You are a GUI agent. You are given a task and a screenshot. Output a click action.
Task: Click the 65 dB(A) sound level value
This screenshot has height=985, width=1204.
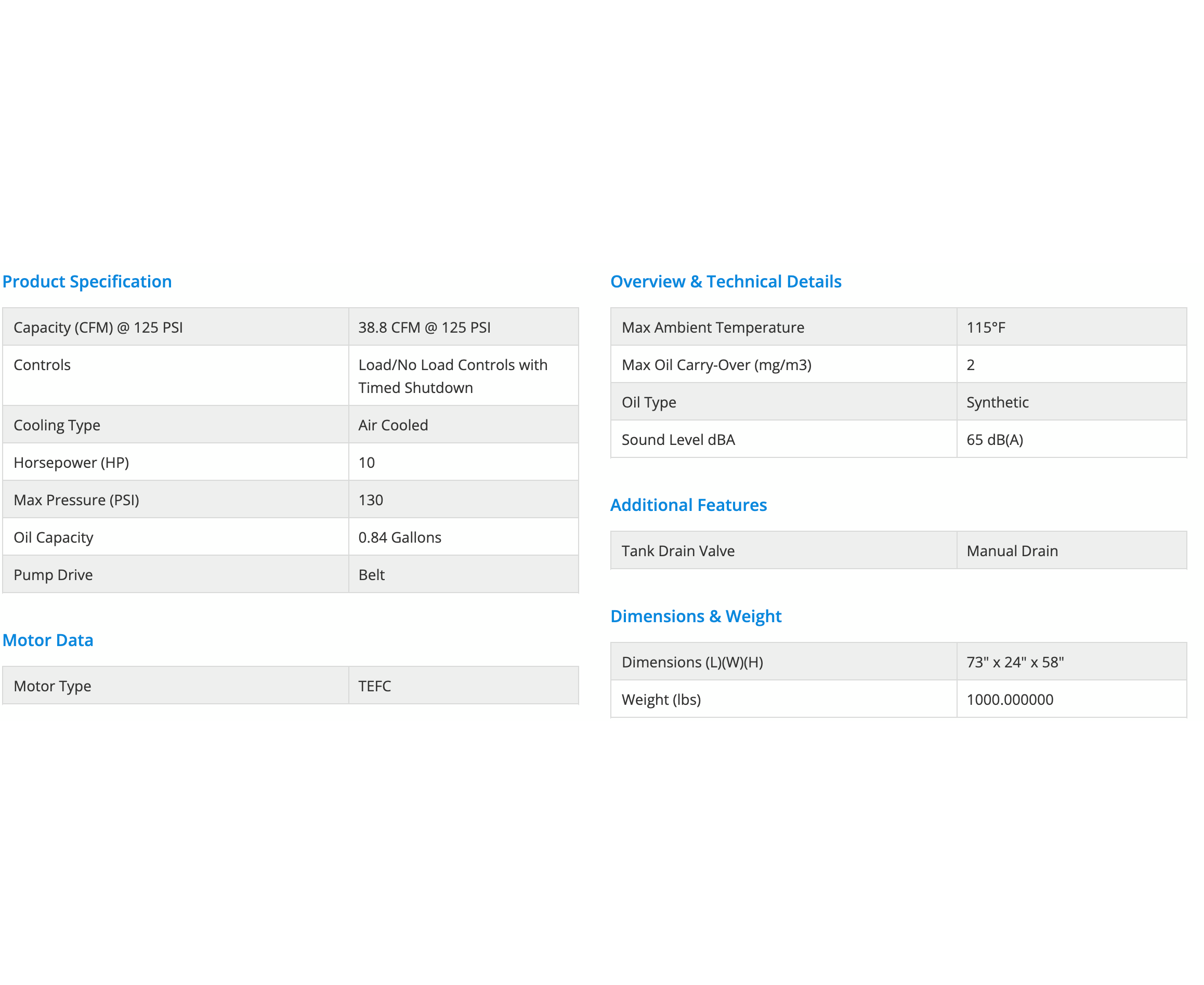994,440
